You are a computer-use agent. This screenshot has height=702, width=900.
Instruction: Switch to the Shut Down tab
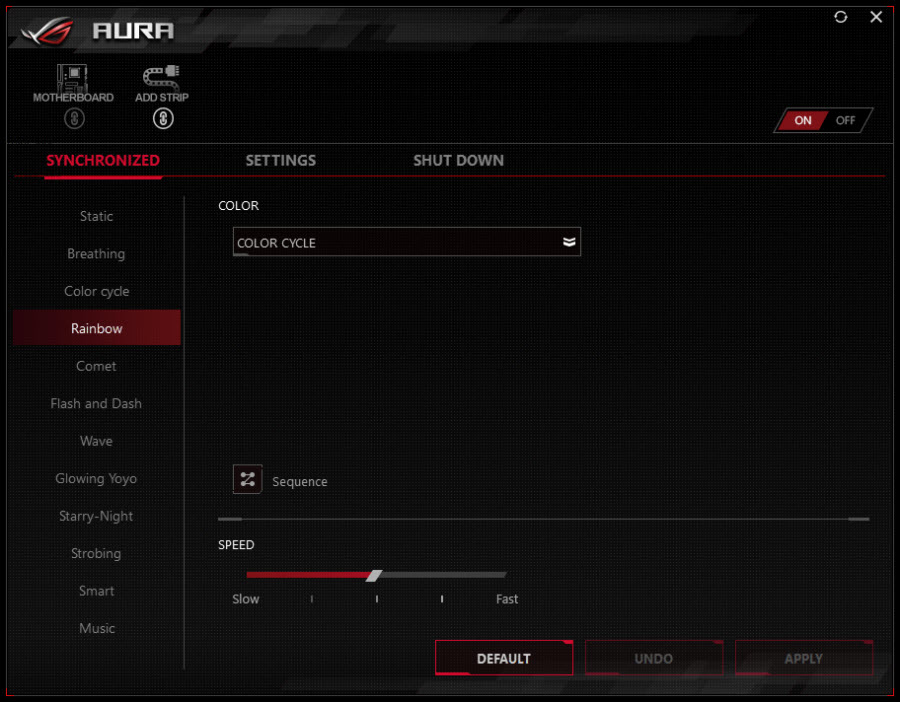point(458,161)
